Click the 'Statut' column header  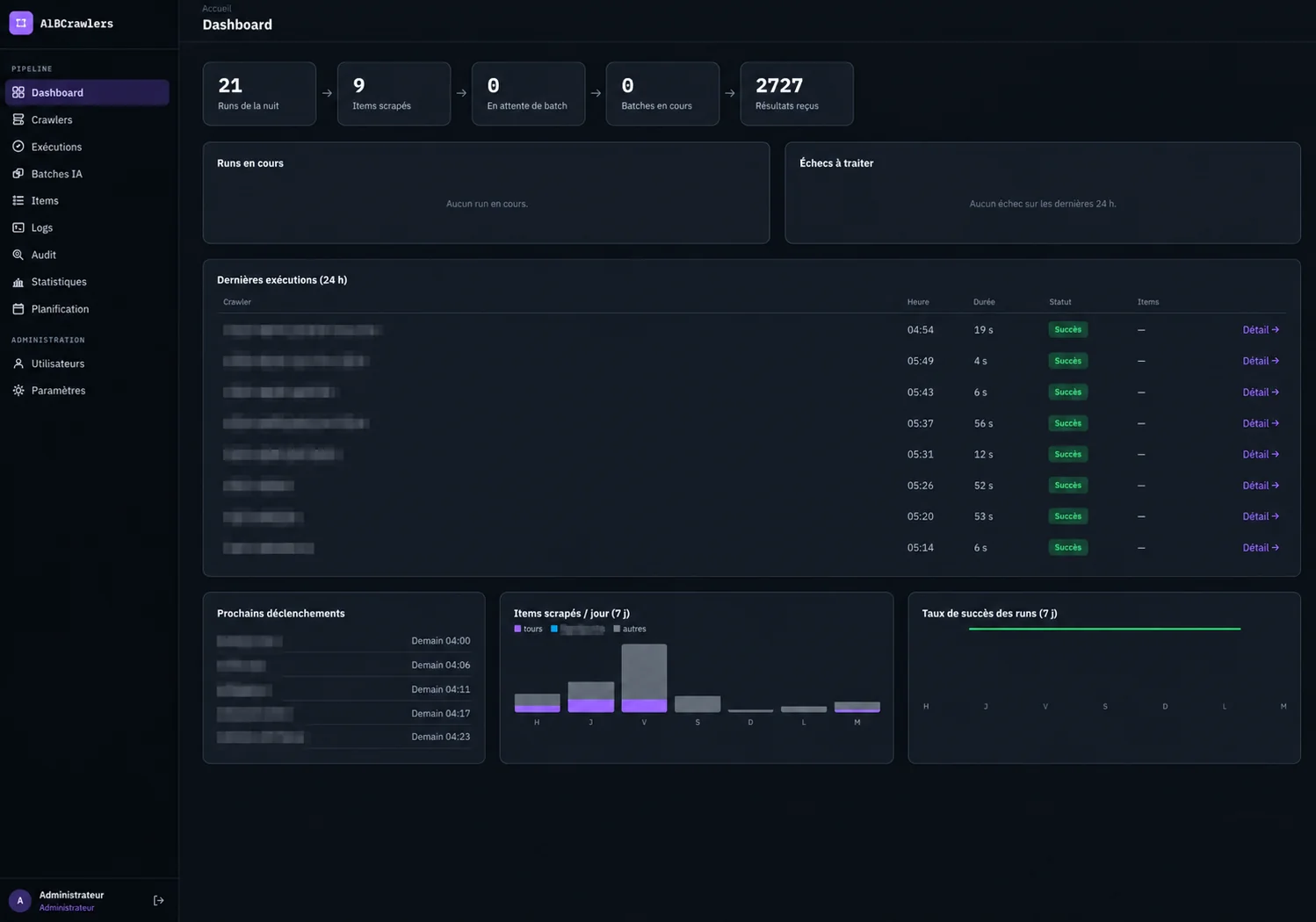click(x=1060, y=302)
